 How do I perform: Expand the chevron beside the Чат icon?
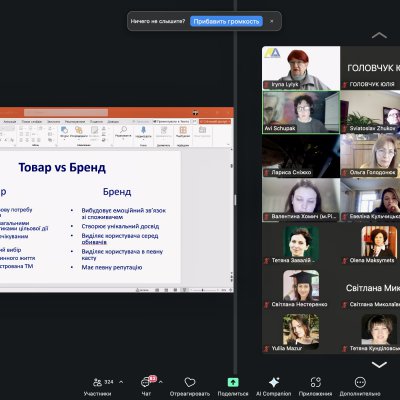[x=161, y=382]
